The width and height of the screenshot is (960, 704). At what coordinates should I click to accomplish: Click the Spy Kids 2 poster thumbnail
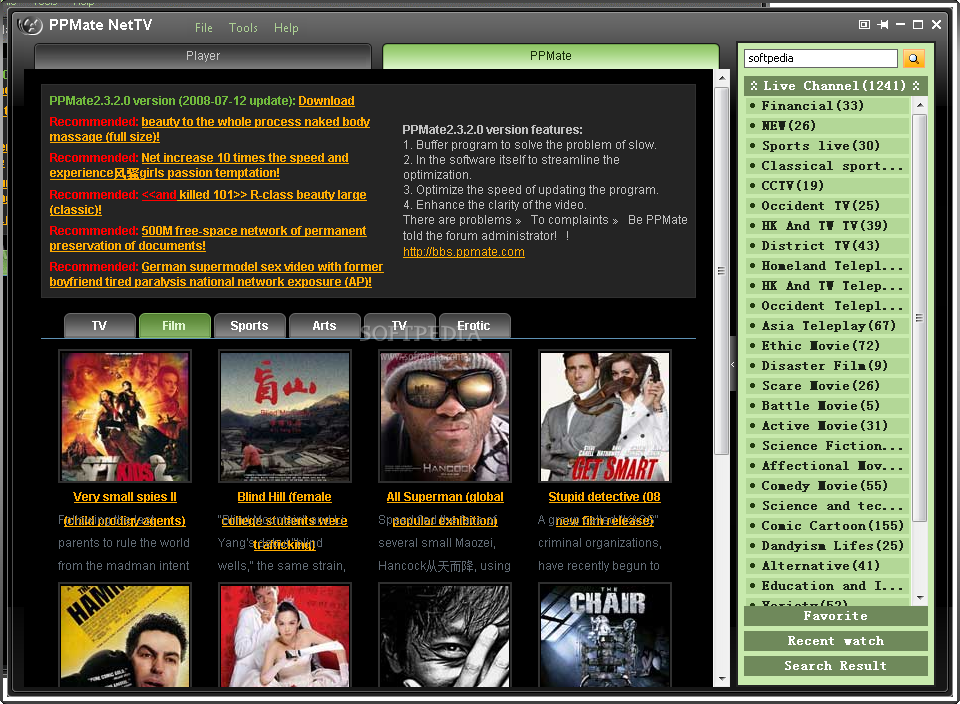pyautogui.click(x=125, y=416)
